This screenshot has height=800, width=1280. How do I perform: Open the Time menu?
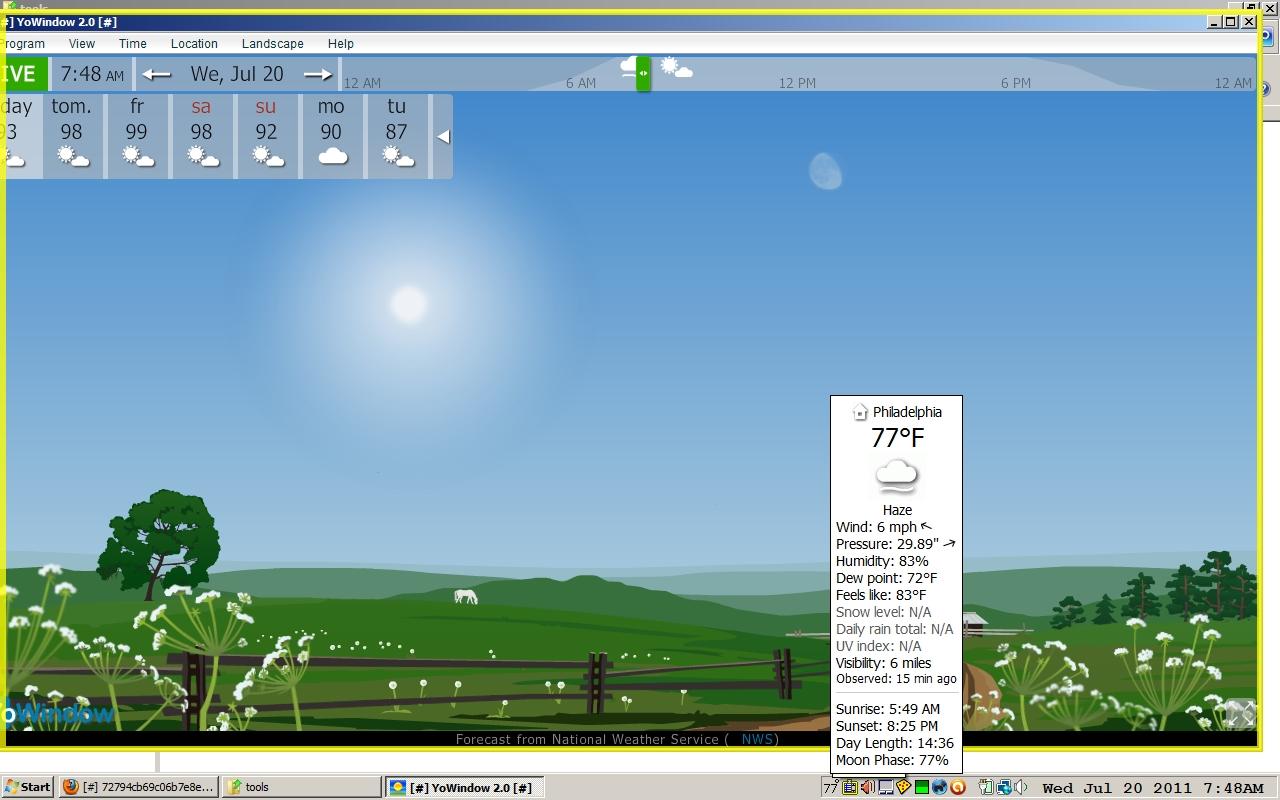pyautogui.click(x=132, y=44)
